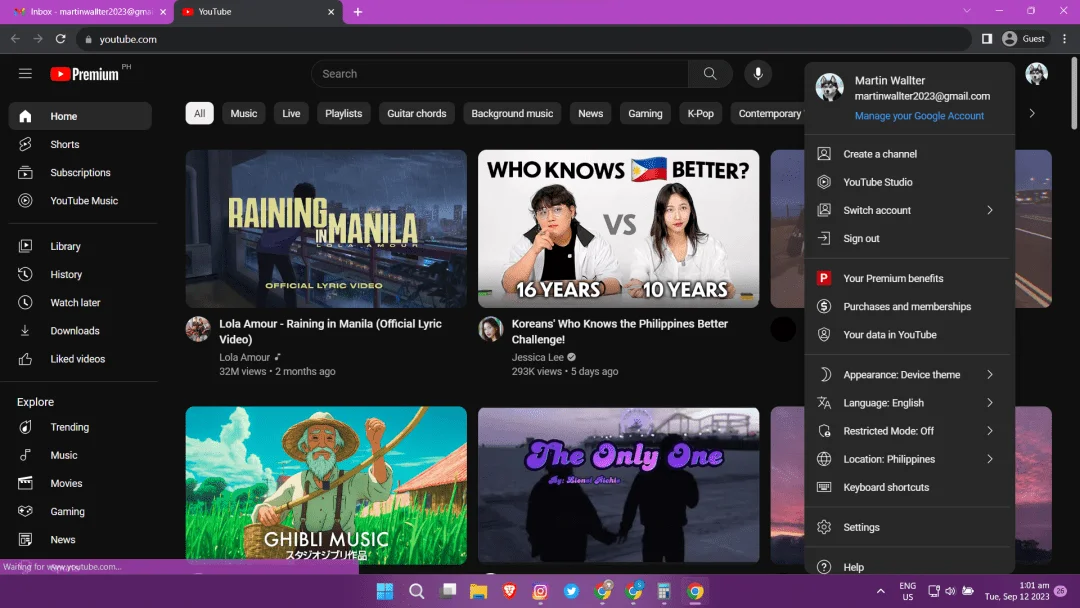This screenshot has height=608, width=1080.
Task: Open Trending under Explore
Action: tap(81, 428)
